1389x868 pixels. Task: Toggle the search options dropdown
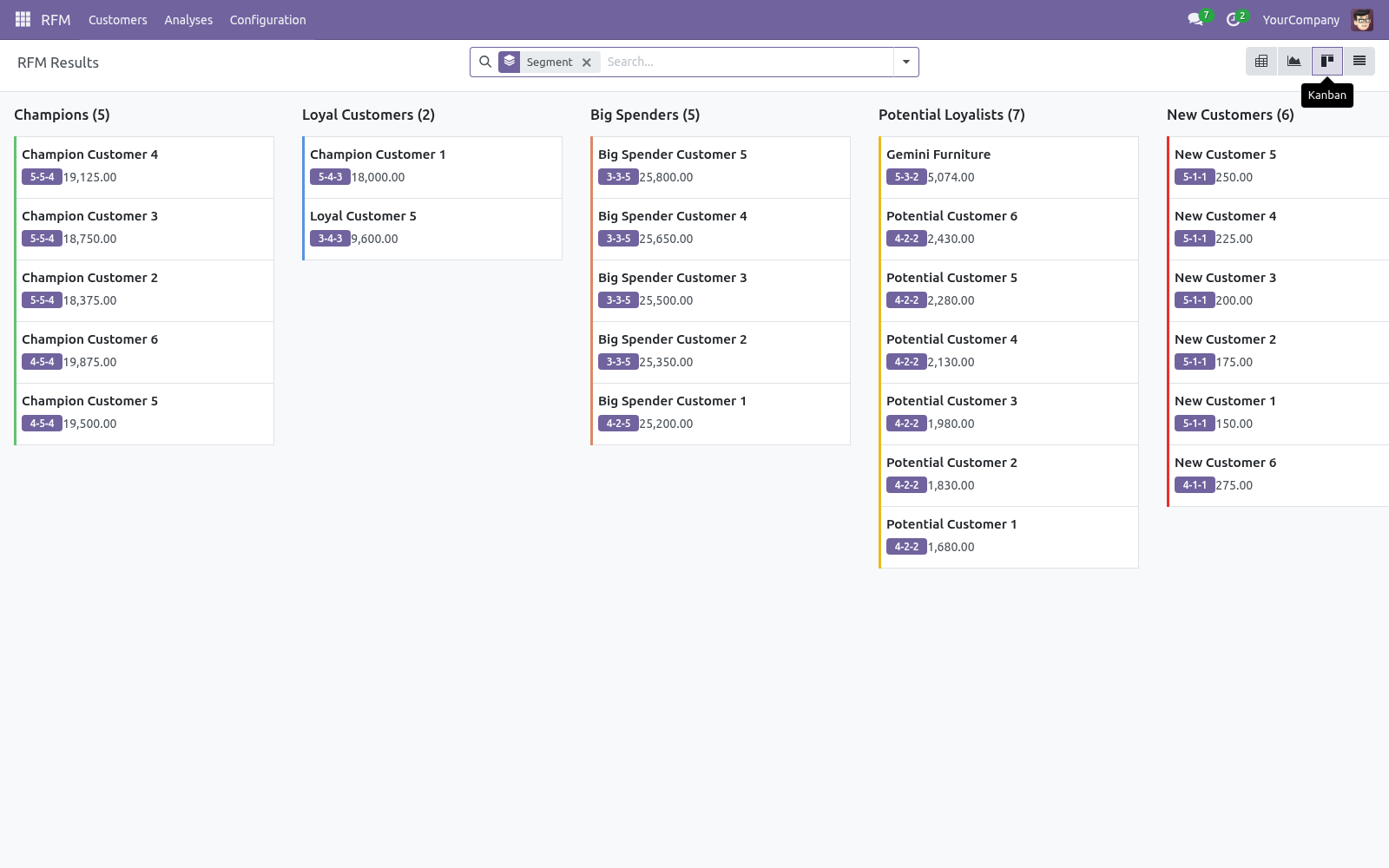point(906,62)
